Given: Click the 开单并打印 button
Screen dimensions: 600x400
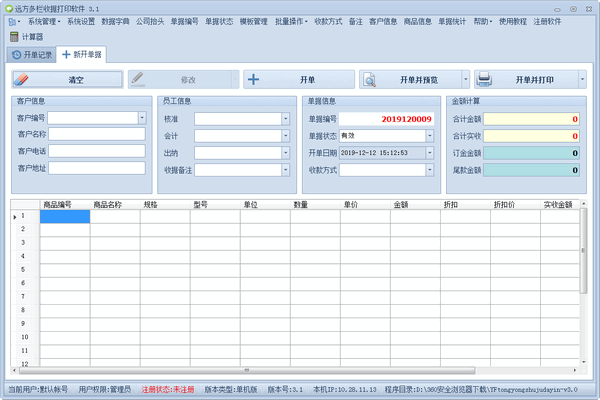Looking at the screenshot, I should pyautogui.click(x=526, y=79).
